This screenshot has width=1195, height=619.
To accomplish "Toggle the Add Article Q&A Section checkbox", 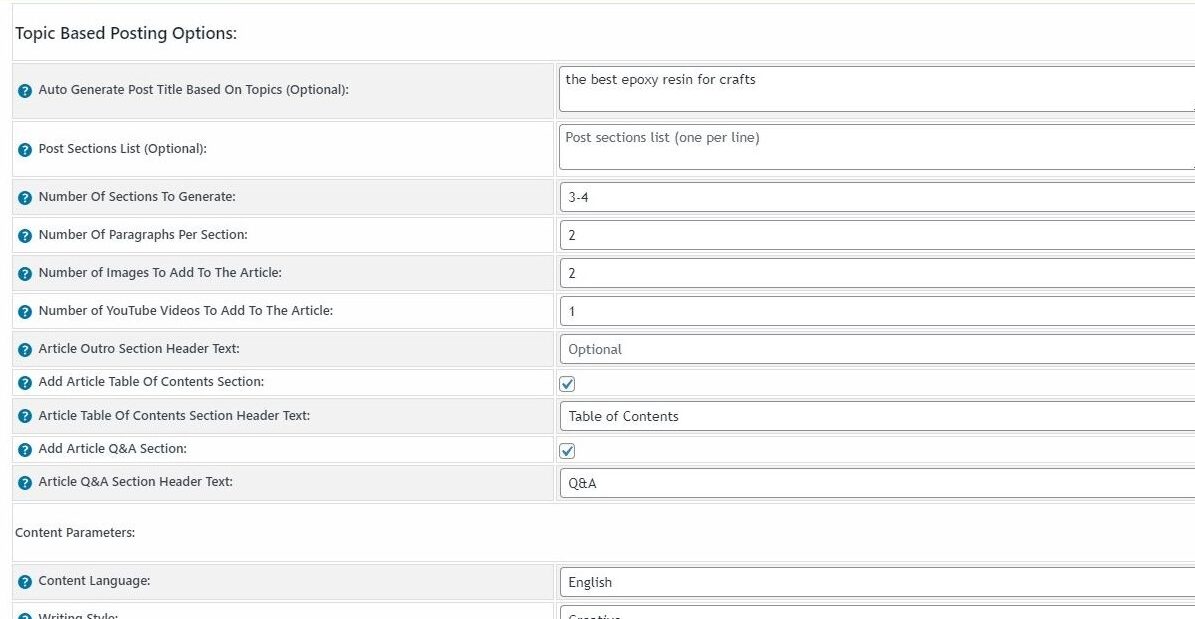I will (x=567, y=451).
